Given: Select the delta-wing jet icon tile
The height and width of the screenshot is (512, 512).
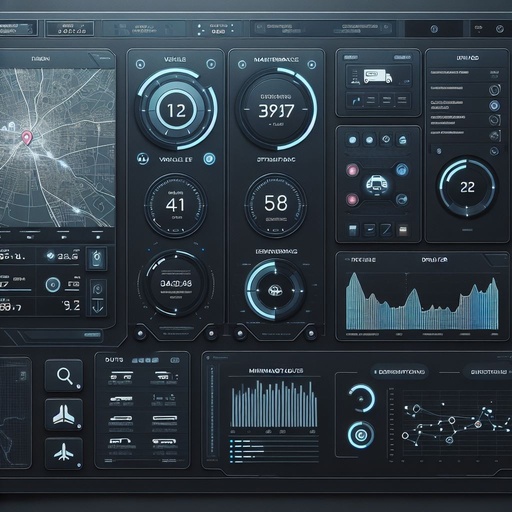Looking at the screenshot, I should 64,415.
